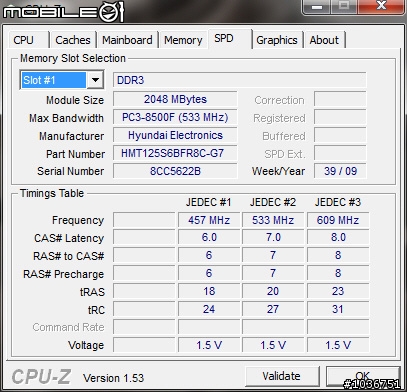Image resolution: width=407 pixels, height=392 pixels.
Task: Click tRAS value 23
Action: (x=338, y=291)
